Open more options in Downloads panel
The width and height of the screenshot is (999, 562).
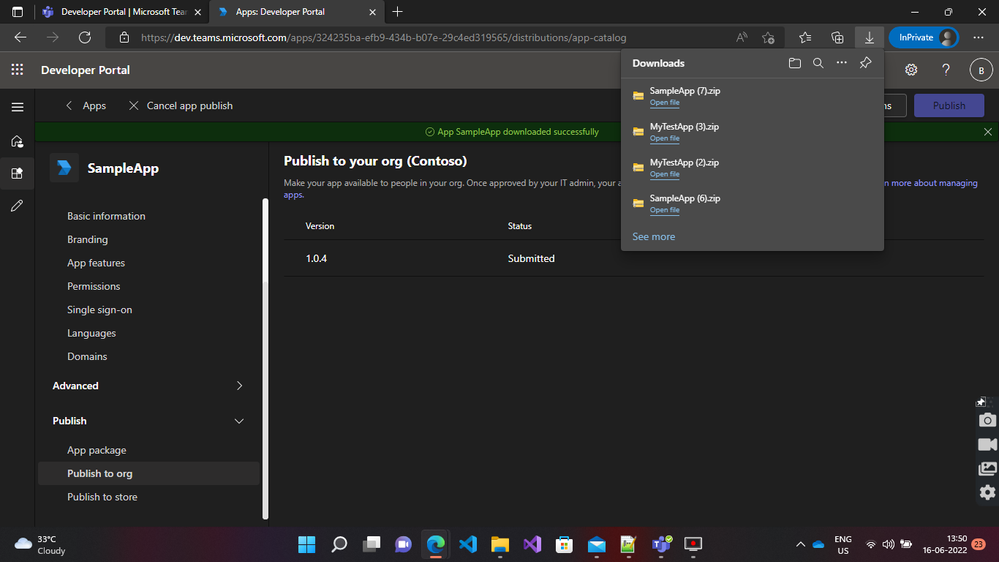(x=842, y=63)
